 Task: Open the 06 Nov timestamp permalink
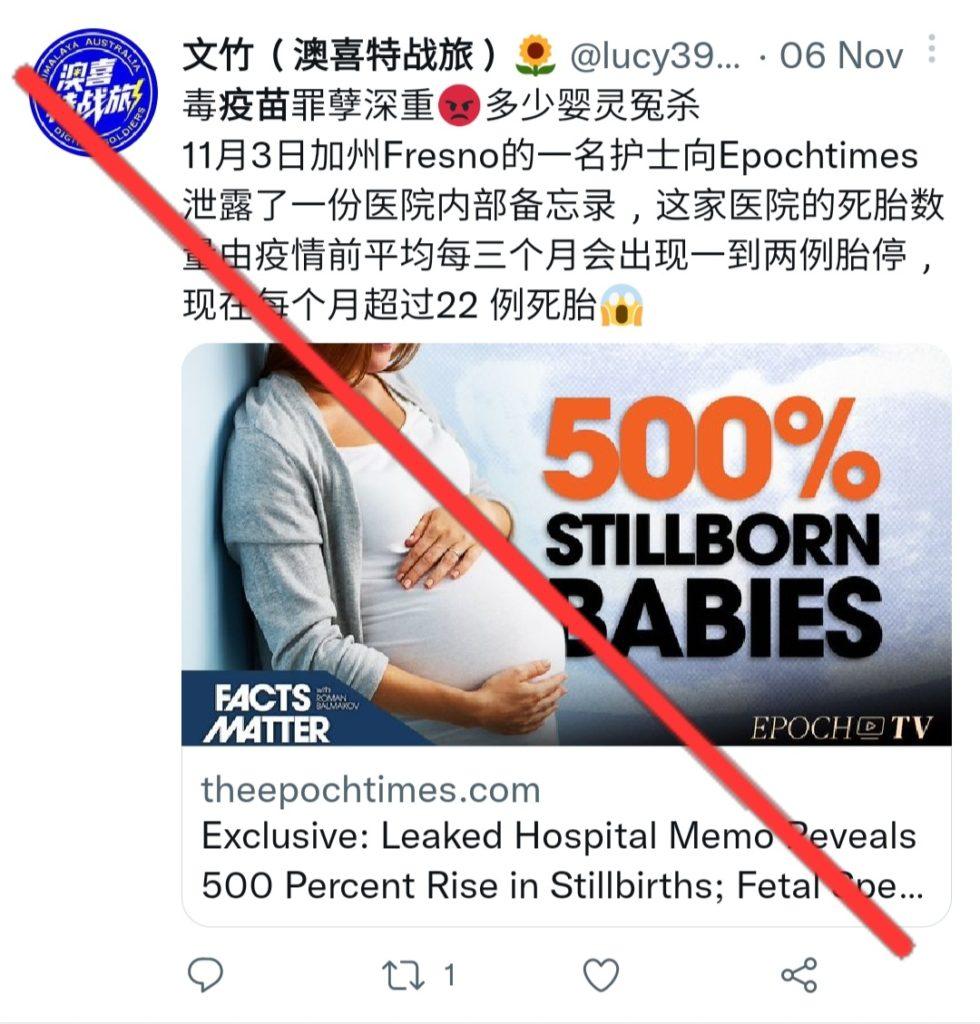coord(842,56)
